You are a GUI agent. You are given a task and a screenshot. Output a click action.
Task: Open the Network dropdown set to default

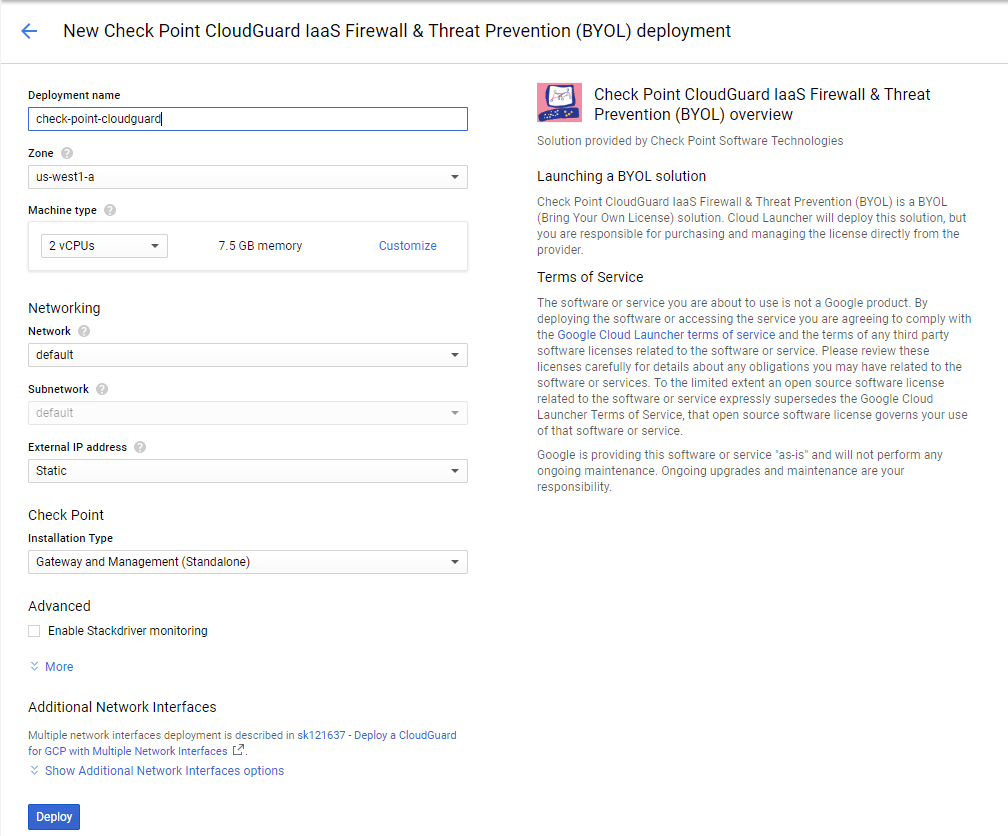[247, 355]
